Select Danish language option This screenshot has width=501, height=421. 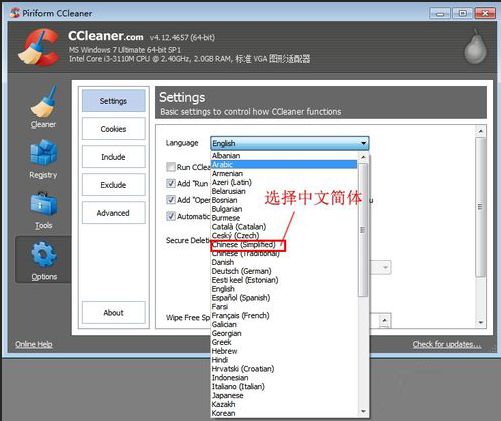click(284, 262)
